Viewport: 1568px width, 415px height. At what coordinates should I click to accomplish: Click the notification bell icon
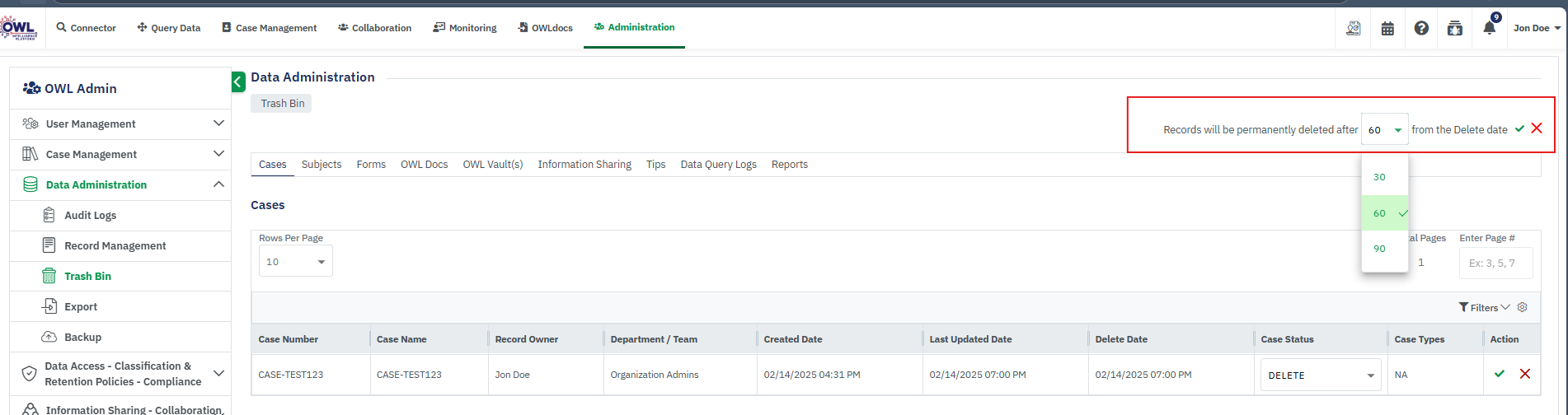1489,28
